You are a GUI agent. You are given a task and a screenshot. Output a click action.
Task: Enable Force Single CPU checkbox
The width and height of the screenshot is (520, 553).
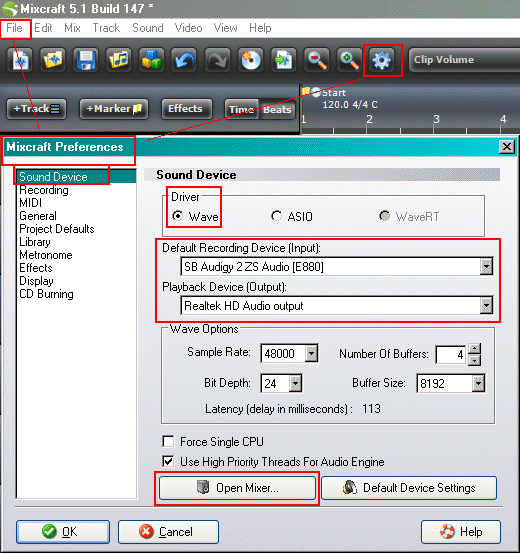[x=168, y=441]
